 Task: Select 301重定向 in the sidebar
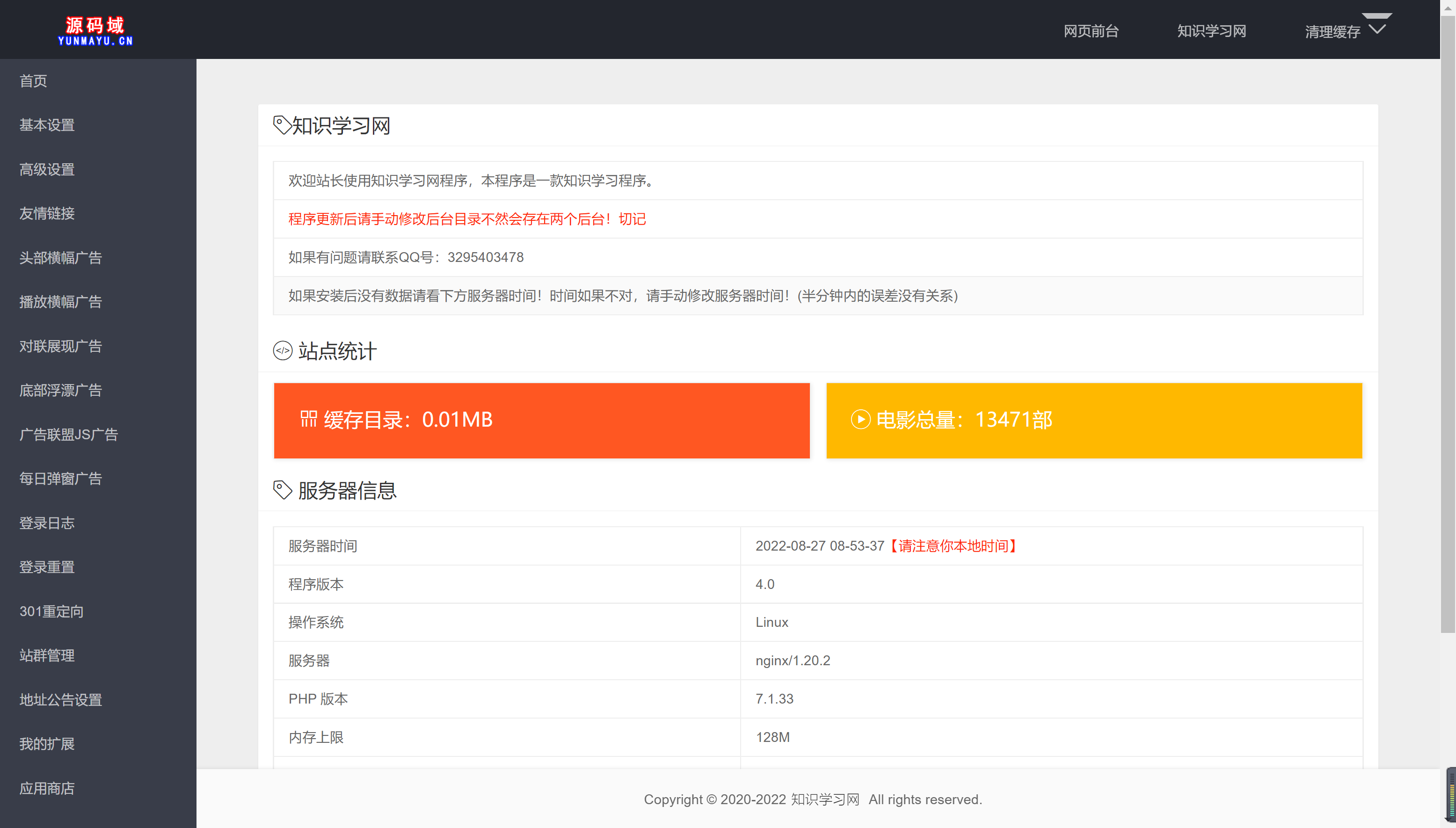coord(51,611)
